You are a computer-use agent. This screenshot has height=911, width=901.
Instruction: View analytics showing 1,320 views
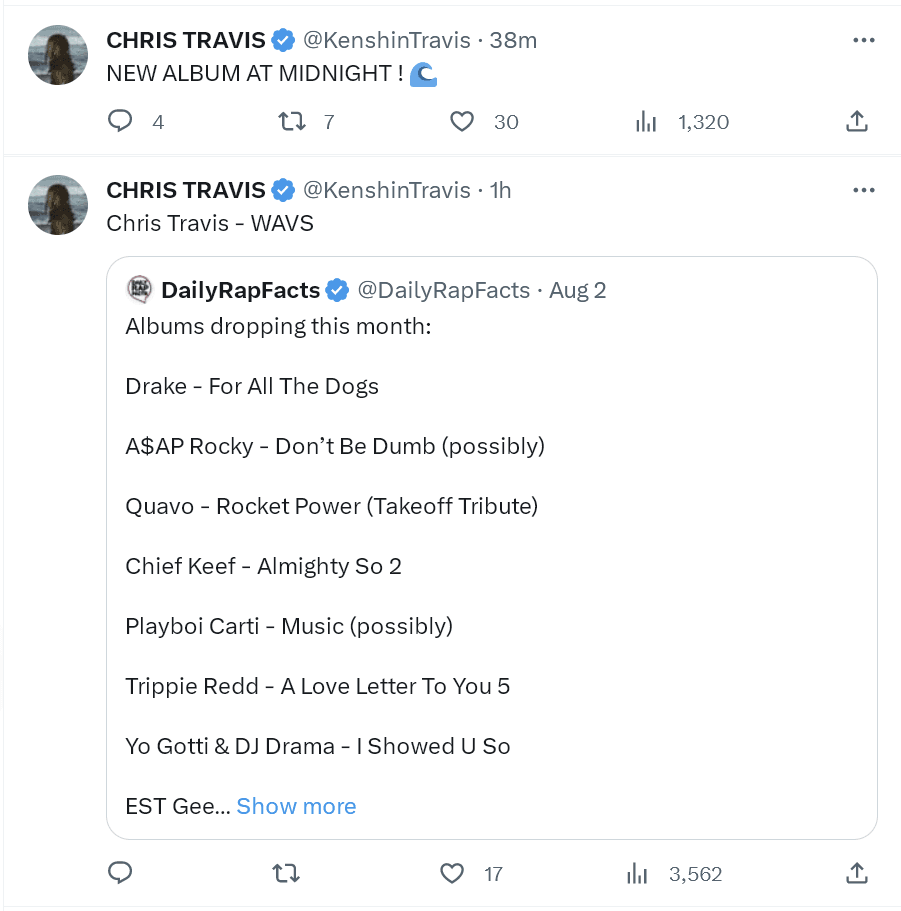point(647,122)
